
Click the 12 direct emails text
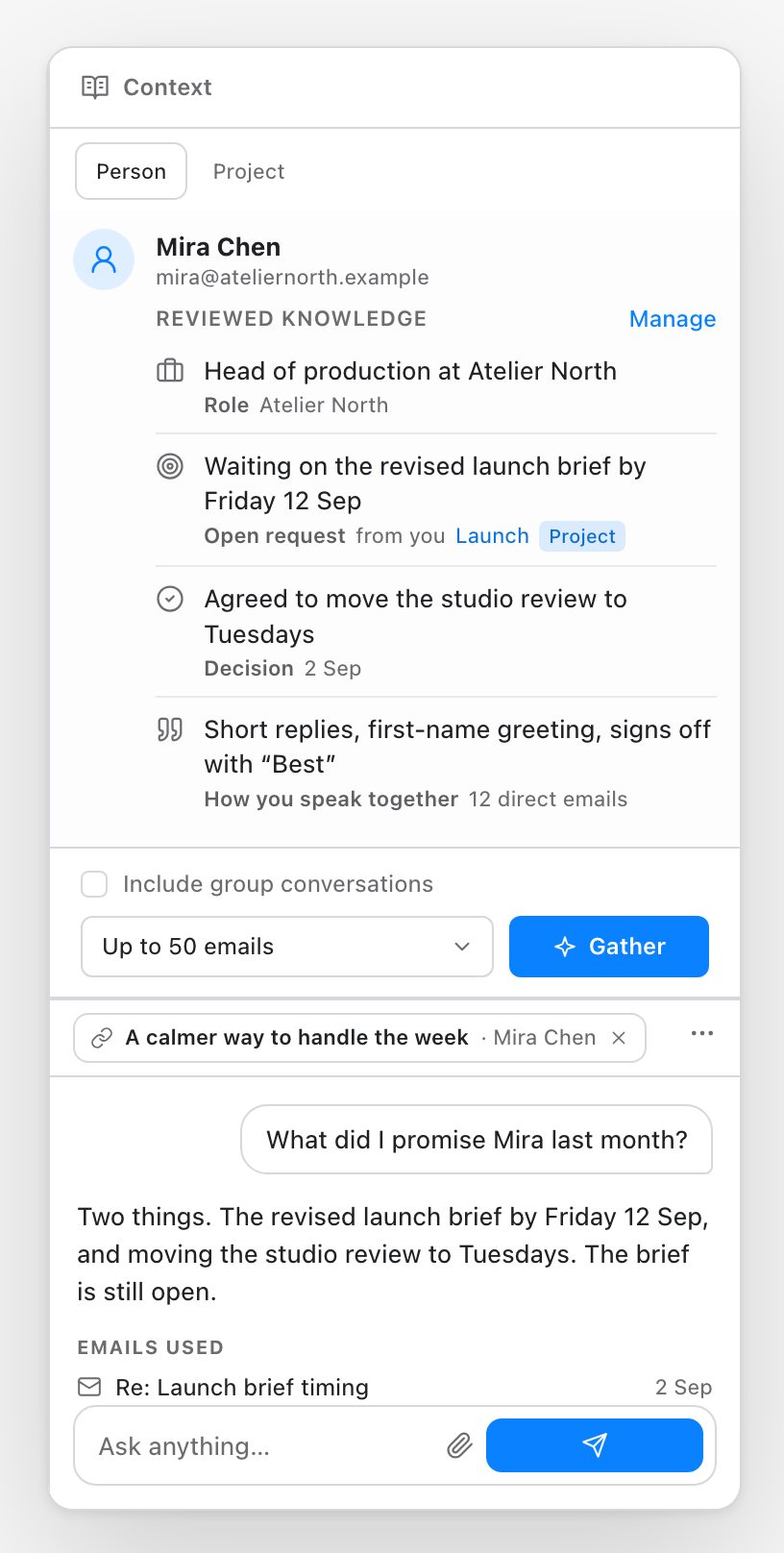tap(548, 800)
